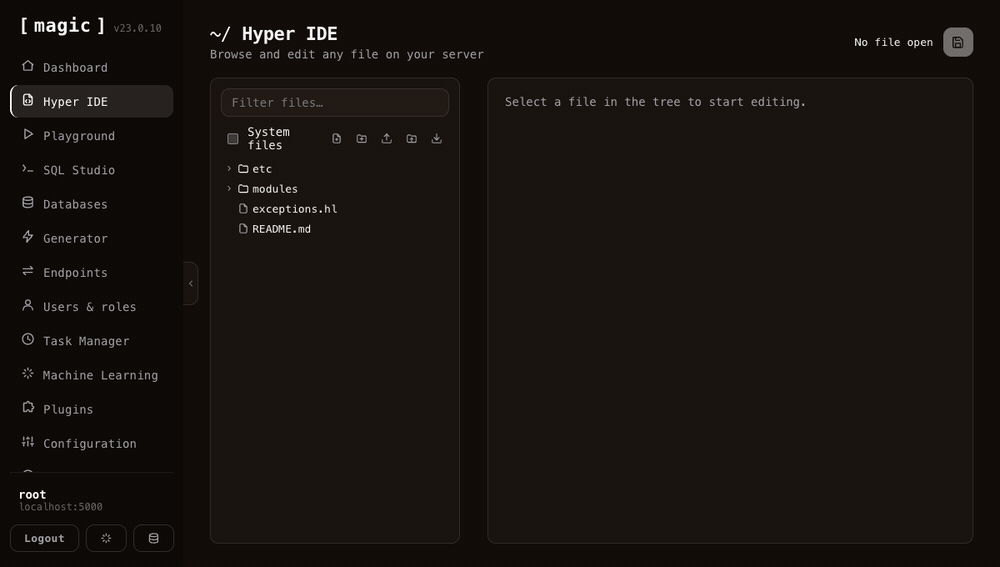This screenshot has height=567, width=1000.
Task: Click the 'localhost:5000' server text
Action: click(61, 507)
